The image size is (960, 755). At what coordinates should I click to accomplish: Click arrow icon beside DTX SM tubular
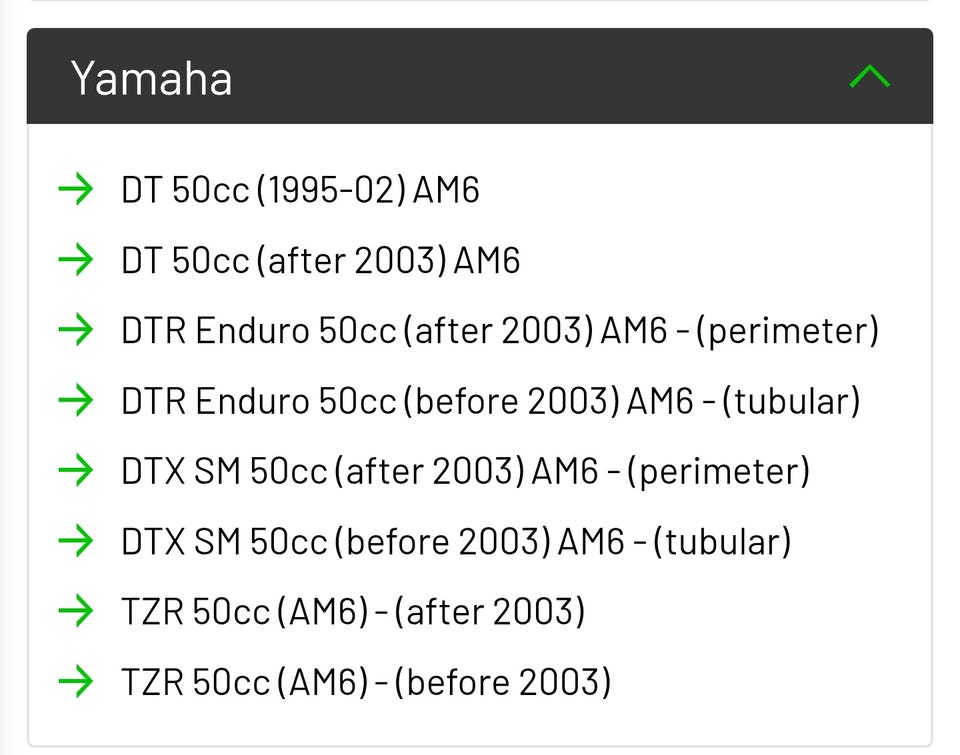(x=76, y=541)
